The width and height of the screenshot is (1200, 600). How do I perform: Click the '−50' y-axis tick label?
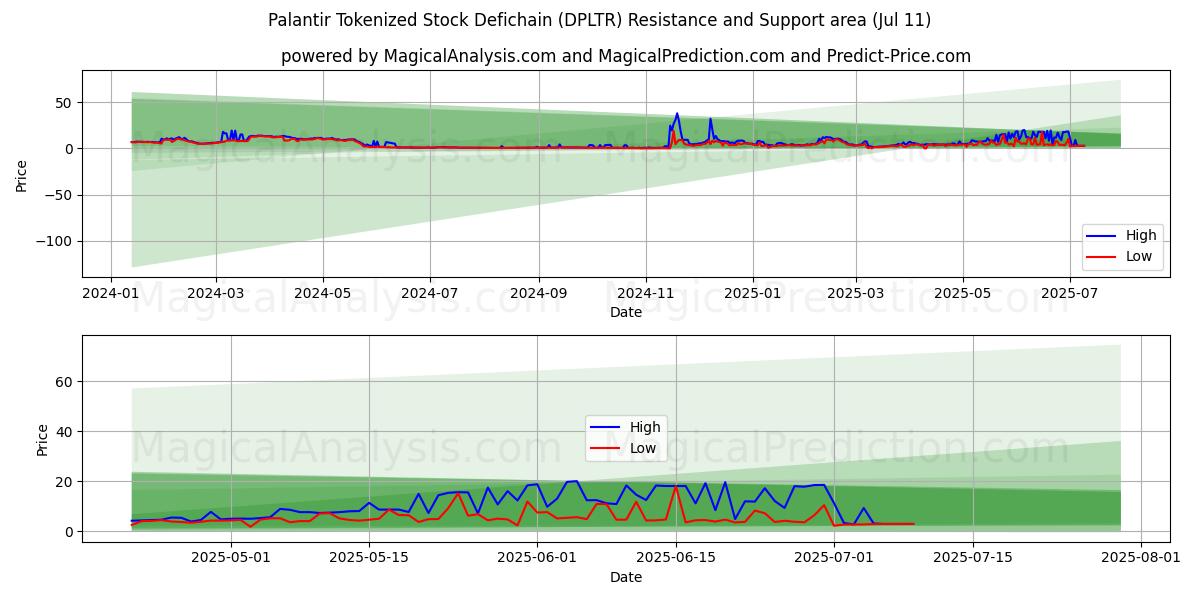[x=60, y=195]
